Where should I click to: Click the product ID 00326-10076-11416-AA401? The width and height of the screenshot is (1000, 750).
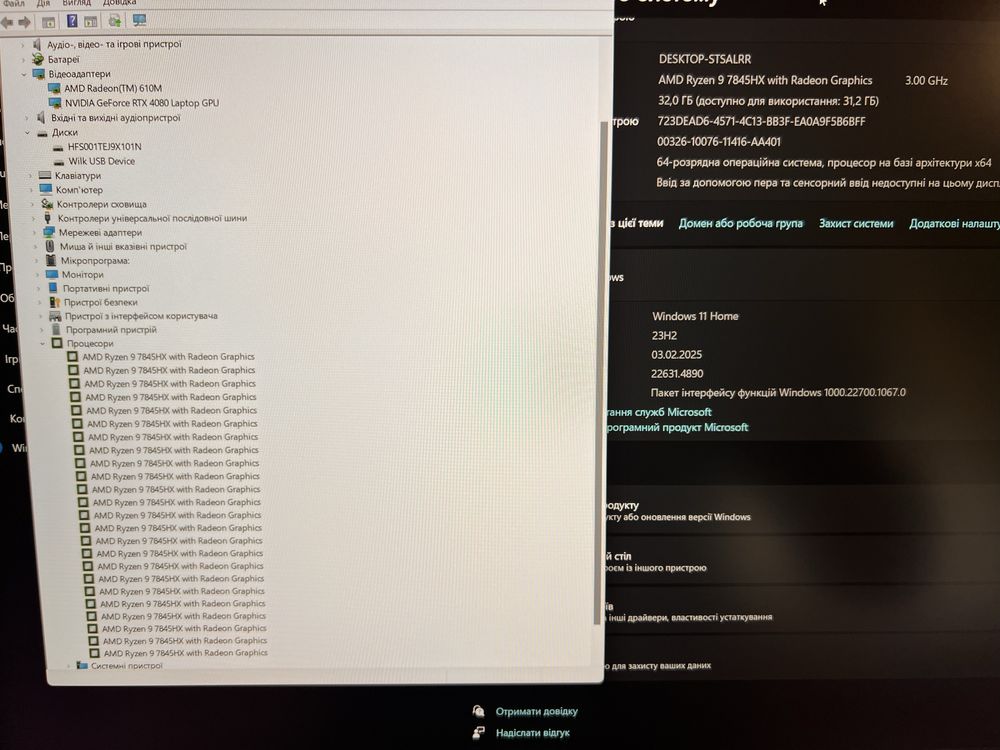click(719, 142)
